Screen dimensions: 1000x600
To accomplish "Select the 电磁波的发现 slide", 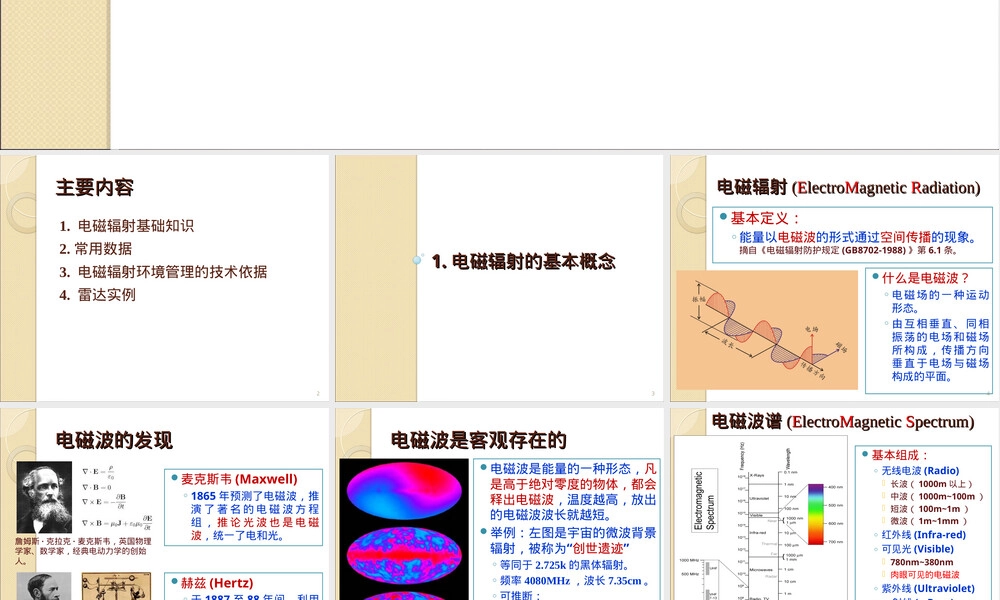I will pyautogui.click(x=165, y=504).
